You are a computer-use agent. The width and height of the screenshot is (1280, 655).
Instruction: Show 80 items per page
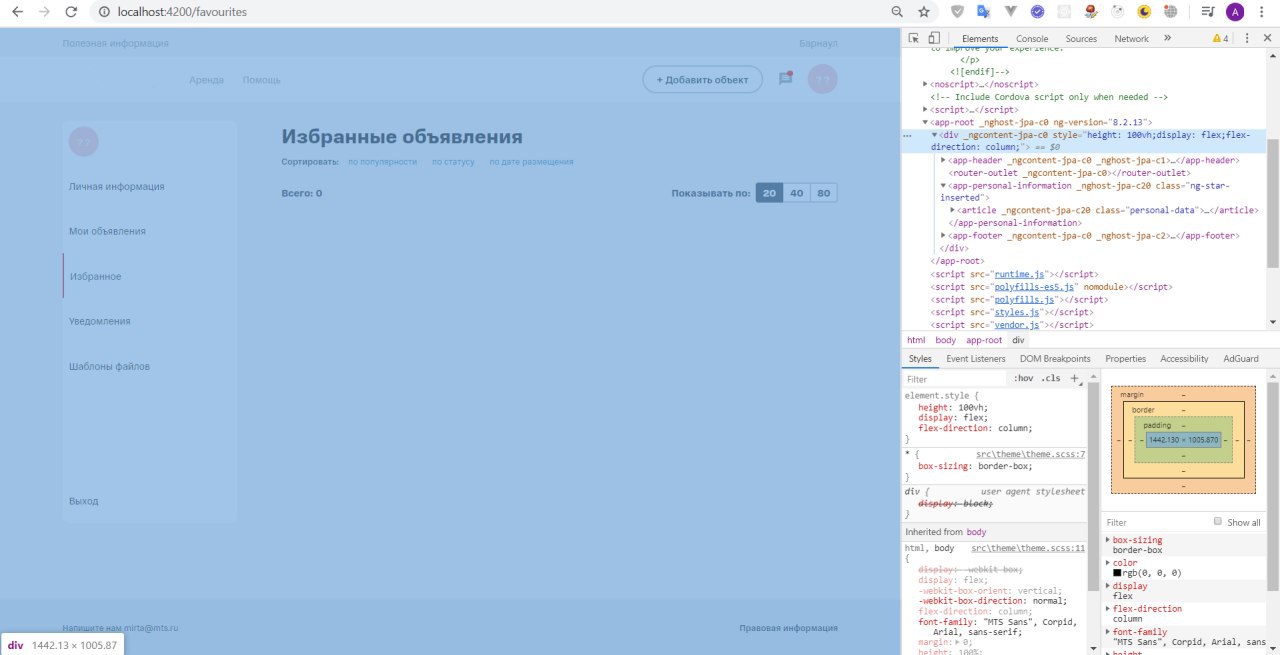point(824,193)
